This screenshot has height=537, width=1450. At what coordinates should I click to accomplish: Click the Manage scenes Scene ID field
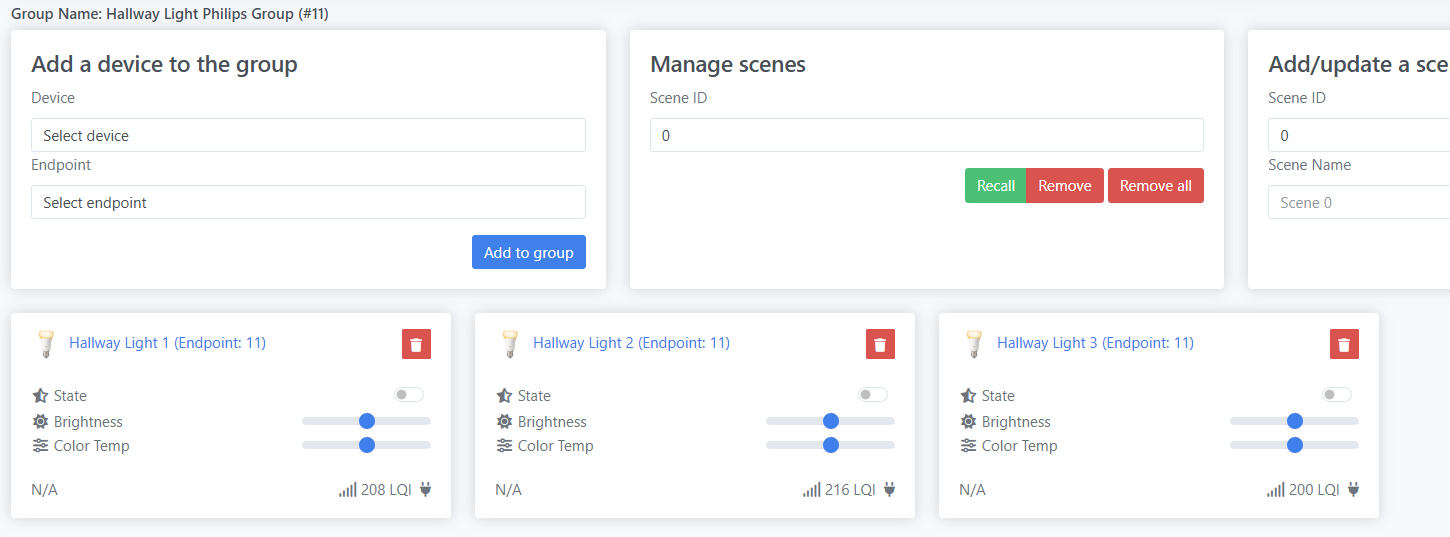coord(927,135)
